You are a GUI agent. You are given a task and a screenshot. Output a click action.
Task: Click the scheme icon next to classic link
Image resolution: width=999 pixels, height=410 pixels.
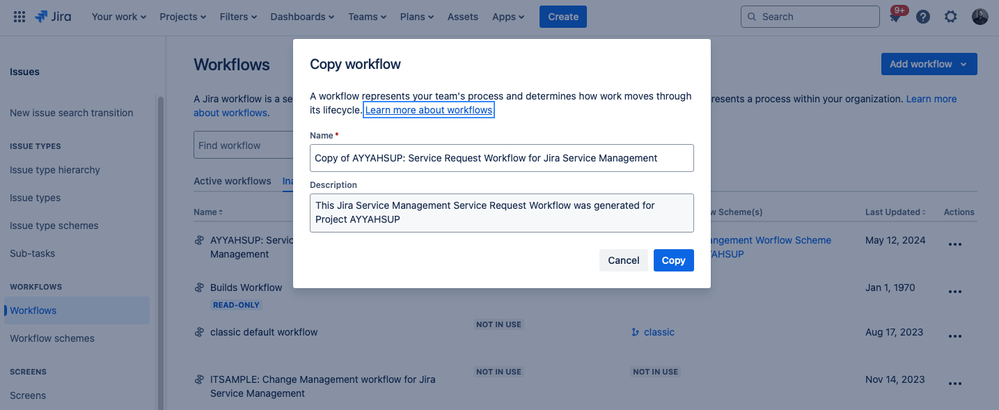[635, 332]
